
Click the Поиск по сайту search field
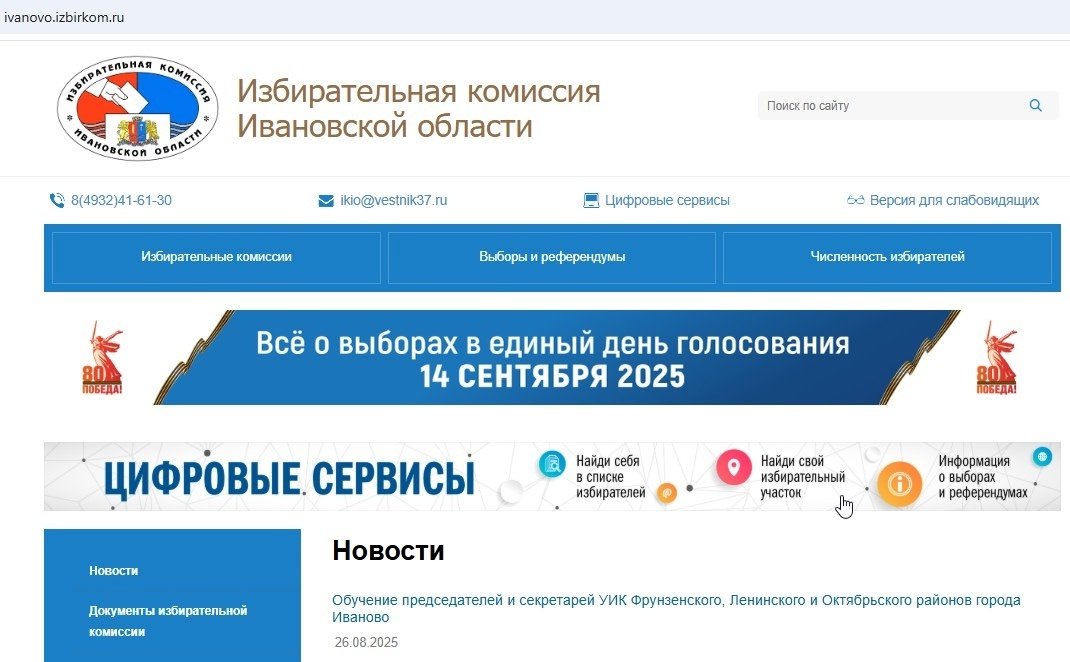point(890,106)
